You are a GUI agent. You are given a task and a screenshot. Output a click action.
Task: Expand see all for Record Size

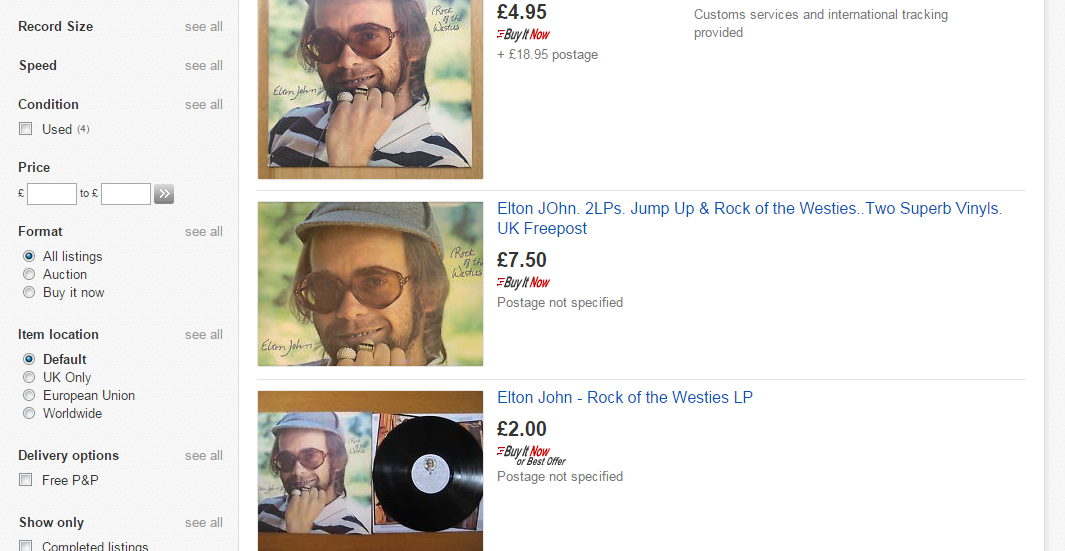click(x=203, y=26)
